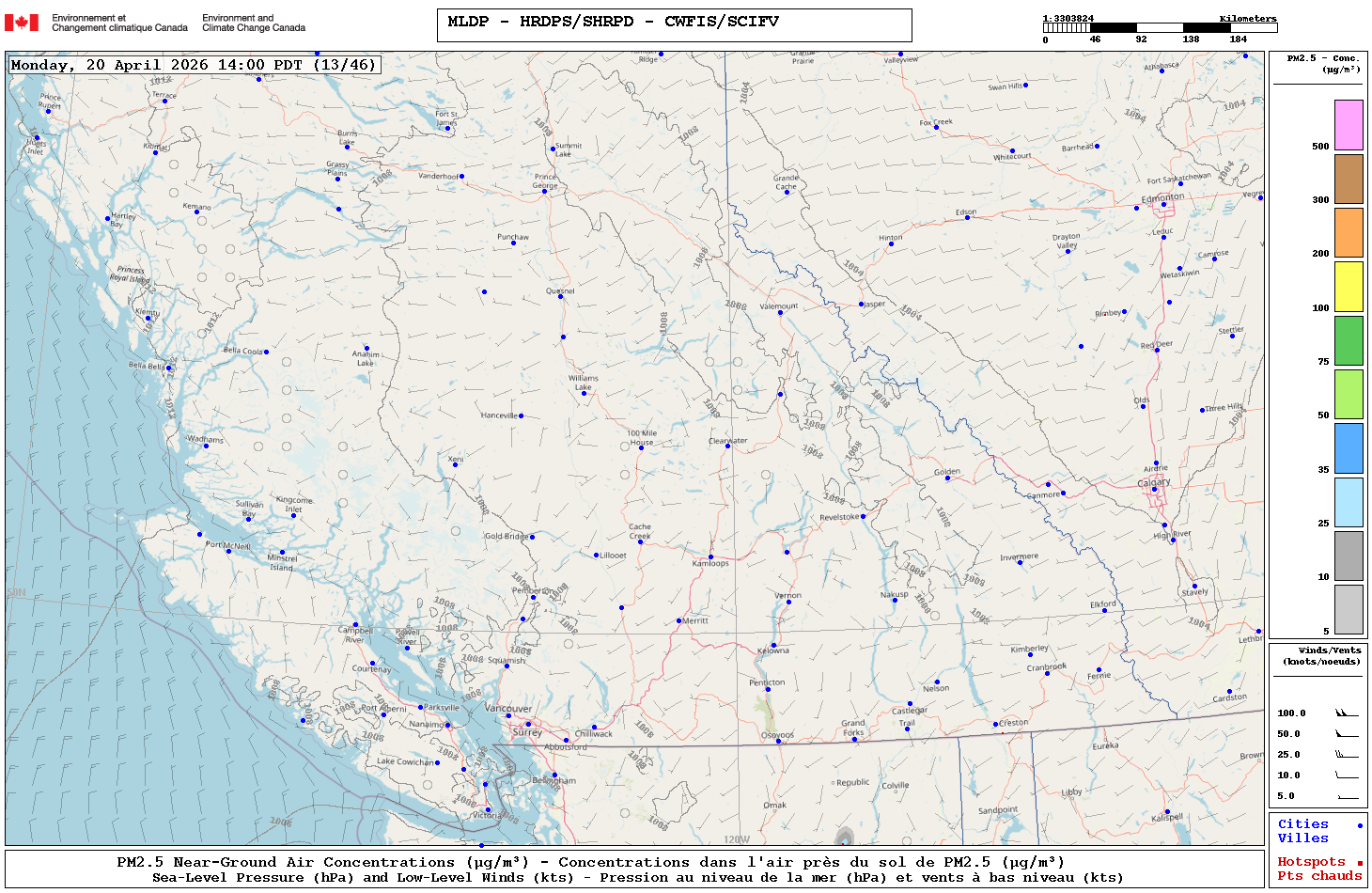
Task: Select the orange 200 PM2.5 swatch
Action: pyautogui.click(x=1349, y=232)
